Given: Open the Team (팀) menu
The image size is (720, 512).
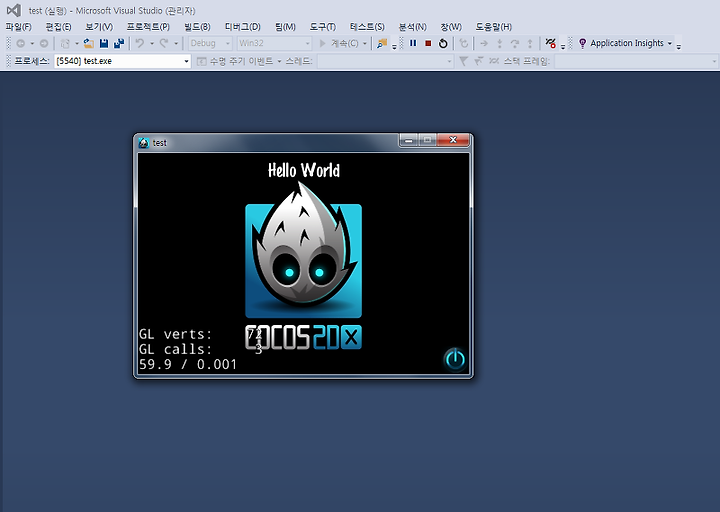Looking at the screenshot, I should click(285, 27).
